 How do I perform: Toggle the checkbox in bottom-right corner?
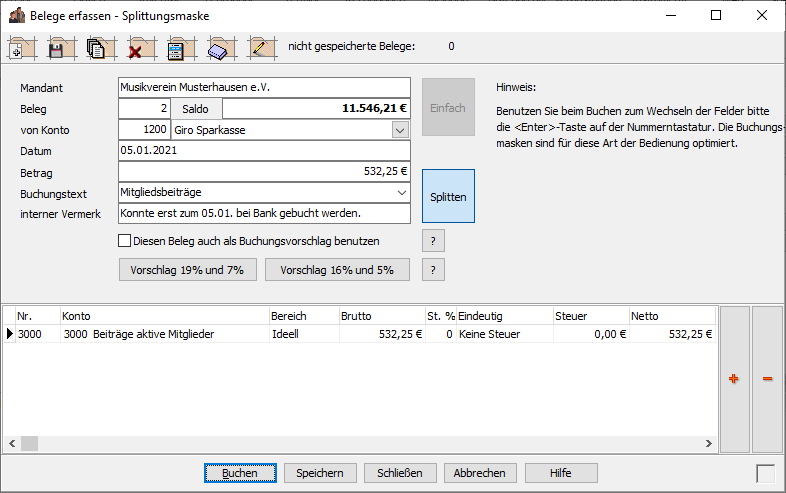click(765, 473)
